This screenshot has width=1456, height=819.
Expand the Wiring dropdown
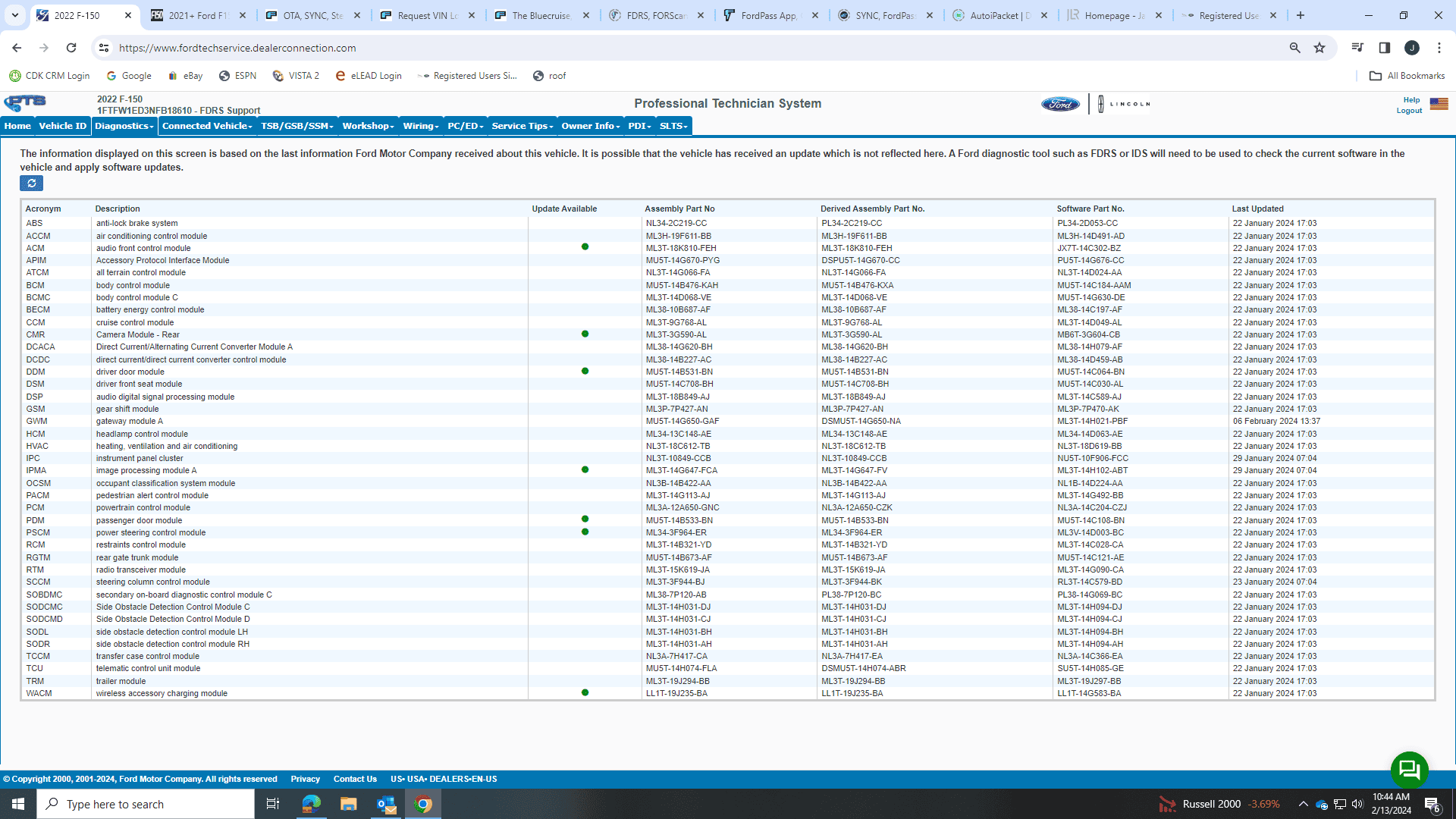[420, 126]
